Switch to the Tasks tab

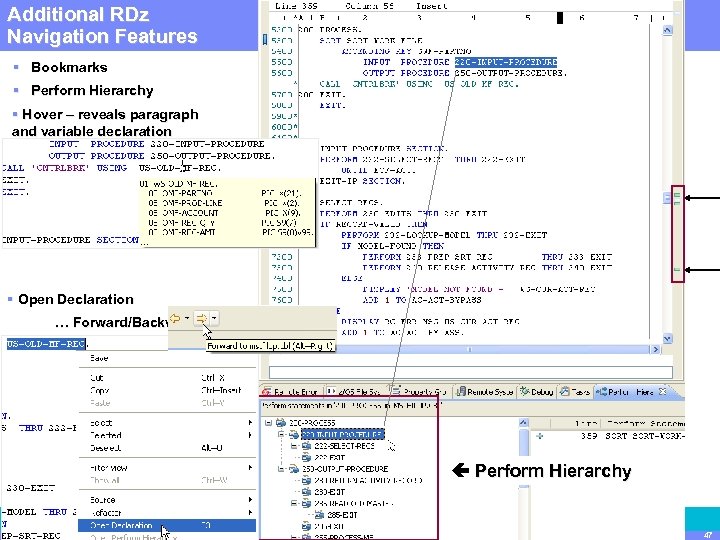coord(574,392)
